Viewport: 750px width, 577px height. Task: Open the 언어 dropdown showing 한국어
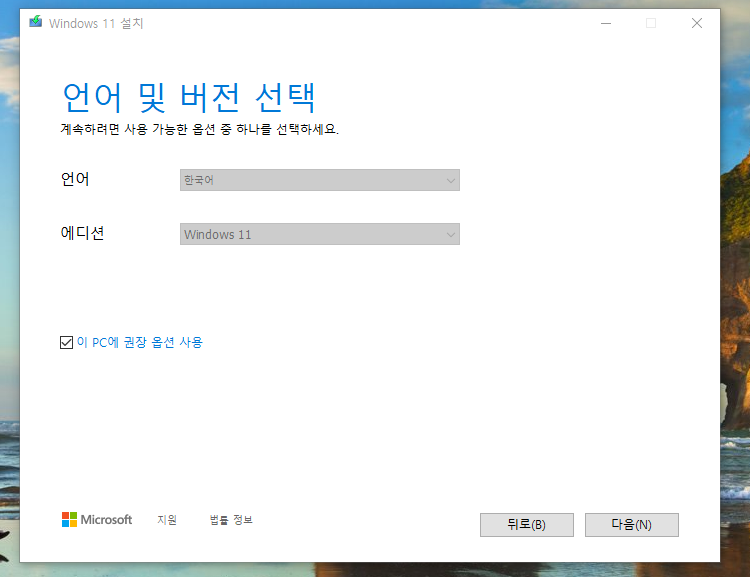(x=320, y=180)
